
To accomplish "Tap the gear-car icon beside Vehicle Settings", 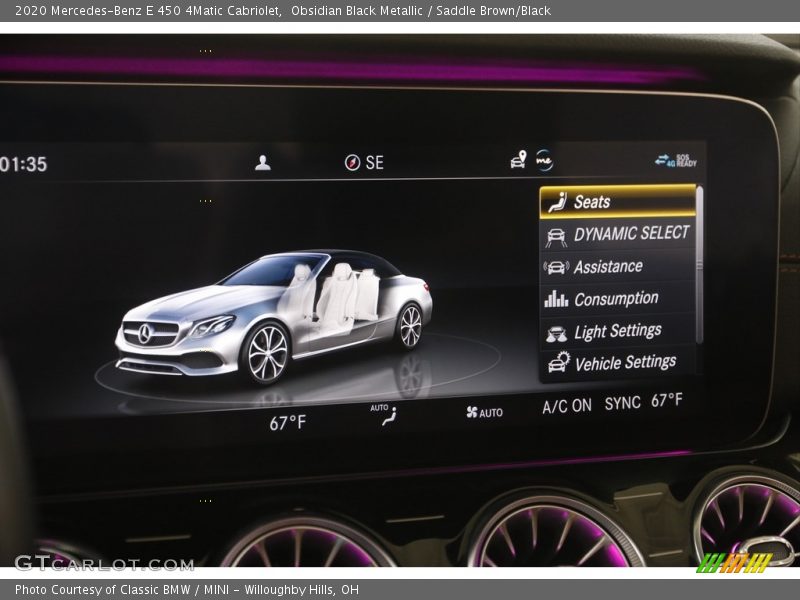I will click(559, 362).
